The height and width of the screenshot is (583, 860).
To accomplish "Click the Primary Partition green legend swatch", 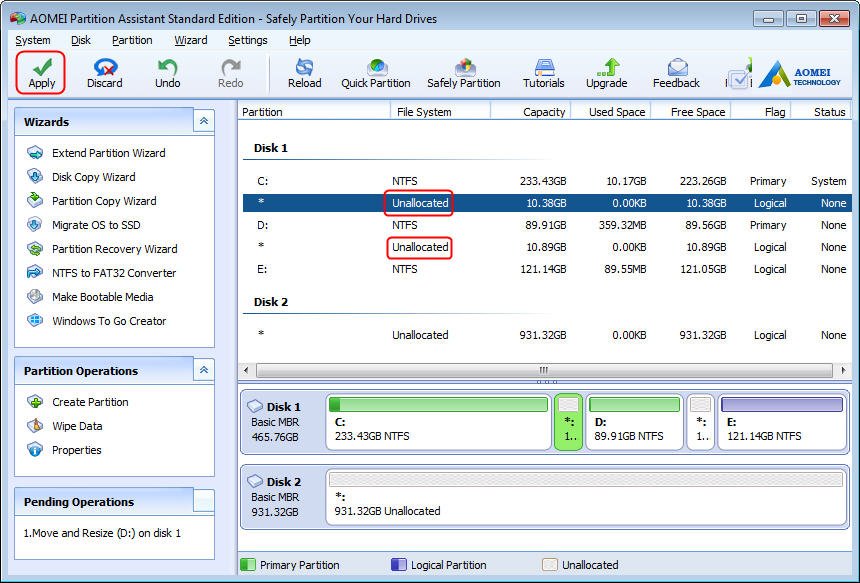I will pos(248,565).
